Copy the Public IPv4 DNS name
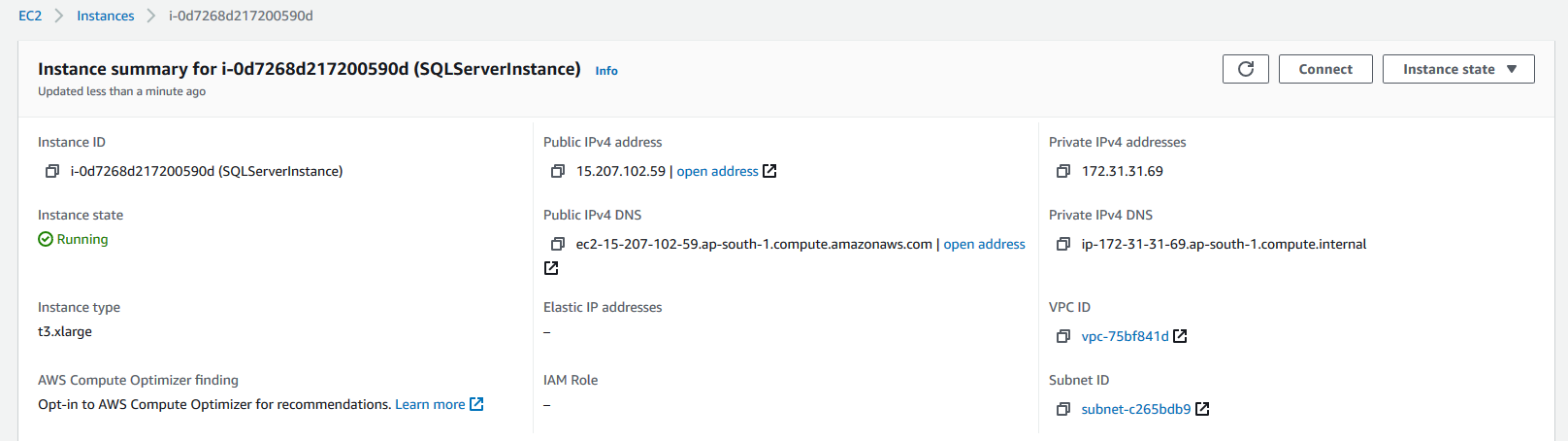Image resolution: width=1568 pixels, height=441 pixels. pos(558,244)
